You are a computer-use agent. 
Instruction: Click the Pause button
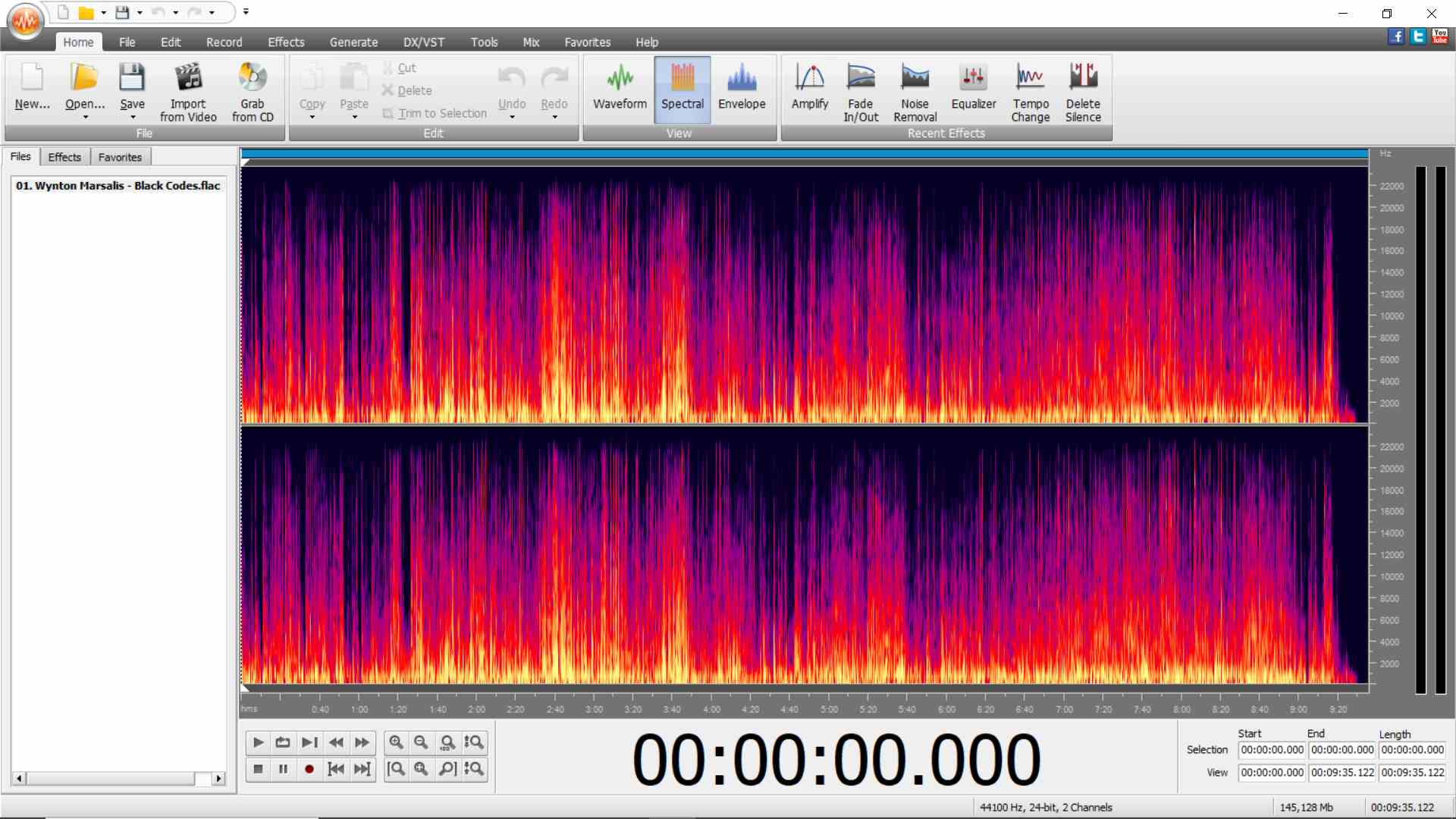pos(283,769)
